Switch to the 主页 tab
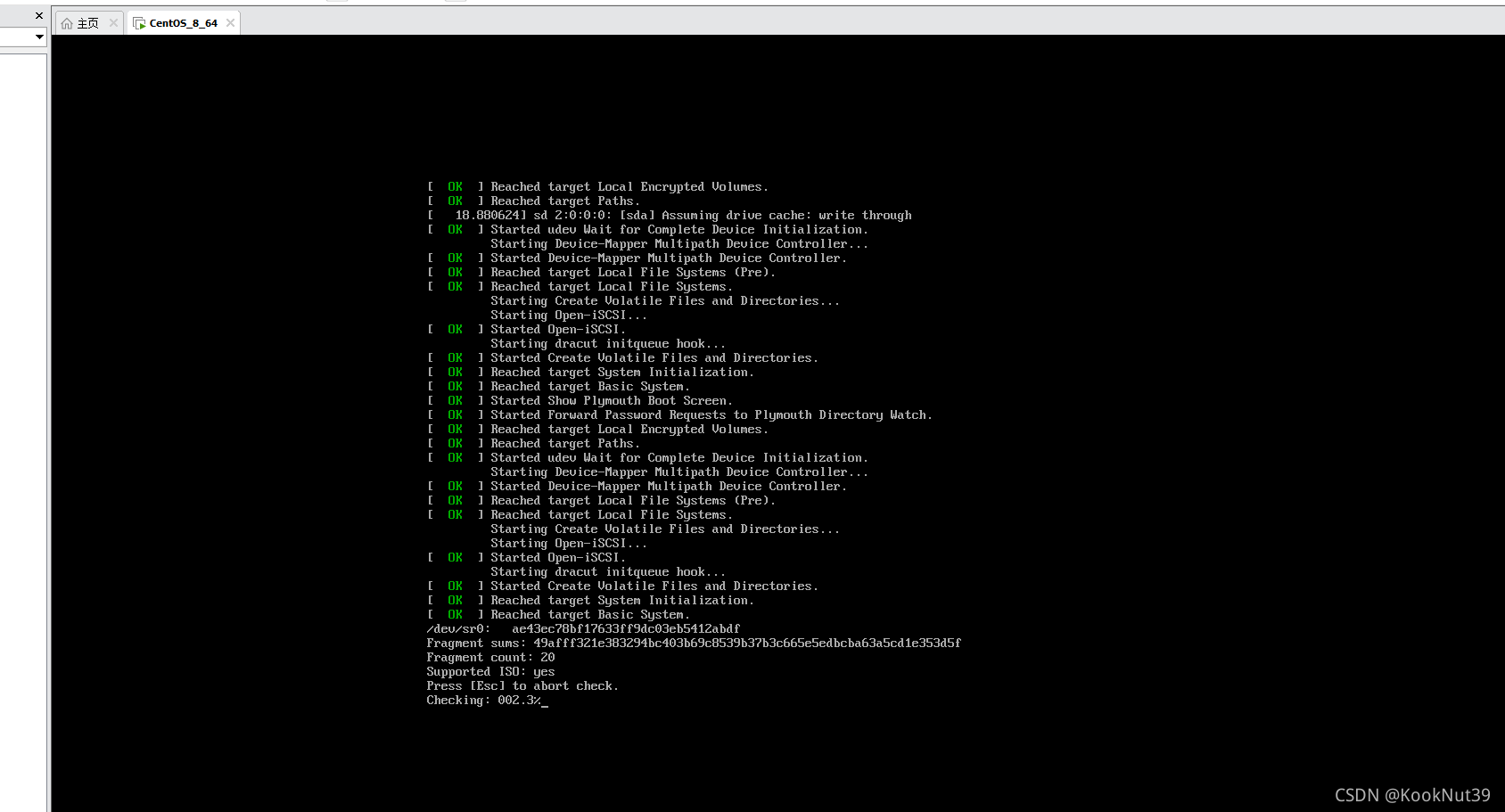Screen dimensions: 1505x812 (88, 23)
